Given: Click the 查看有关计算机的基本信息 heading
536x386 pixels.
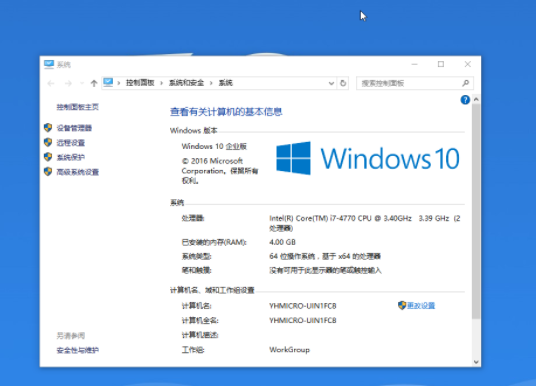Looking at the screenshot, I should point(226,112).
